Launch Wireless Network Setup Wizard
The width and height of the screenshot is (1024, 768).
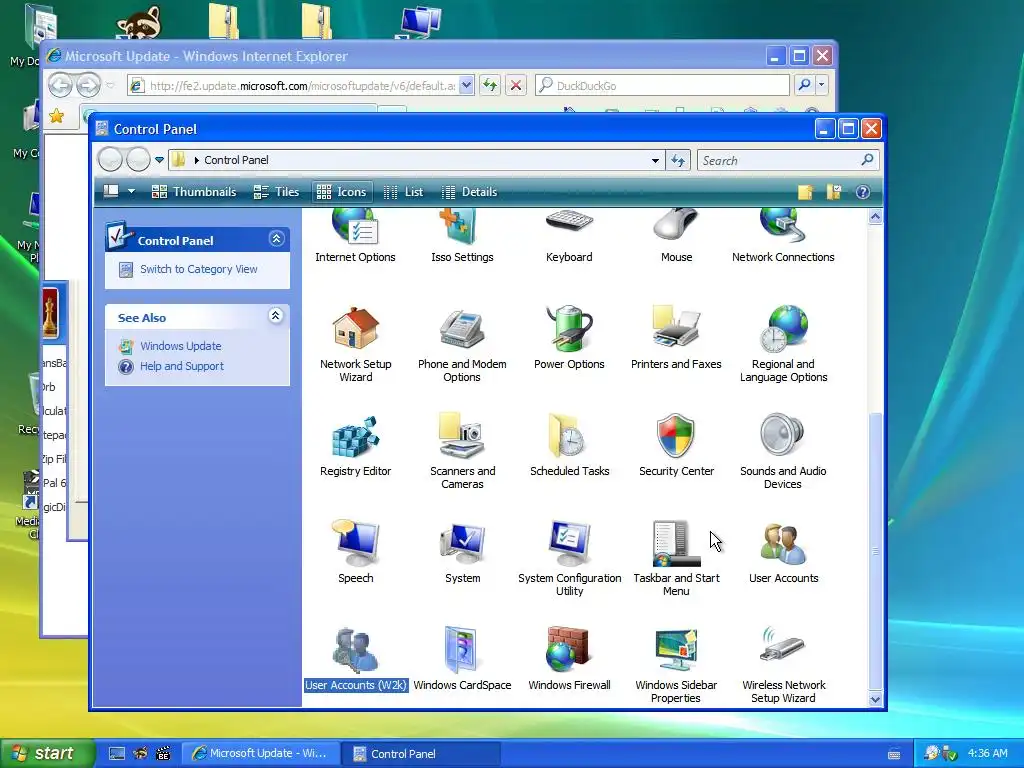click(783, 665)
